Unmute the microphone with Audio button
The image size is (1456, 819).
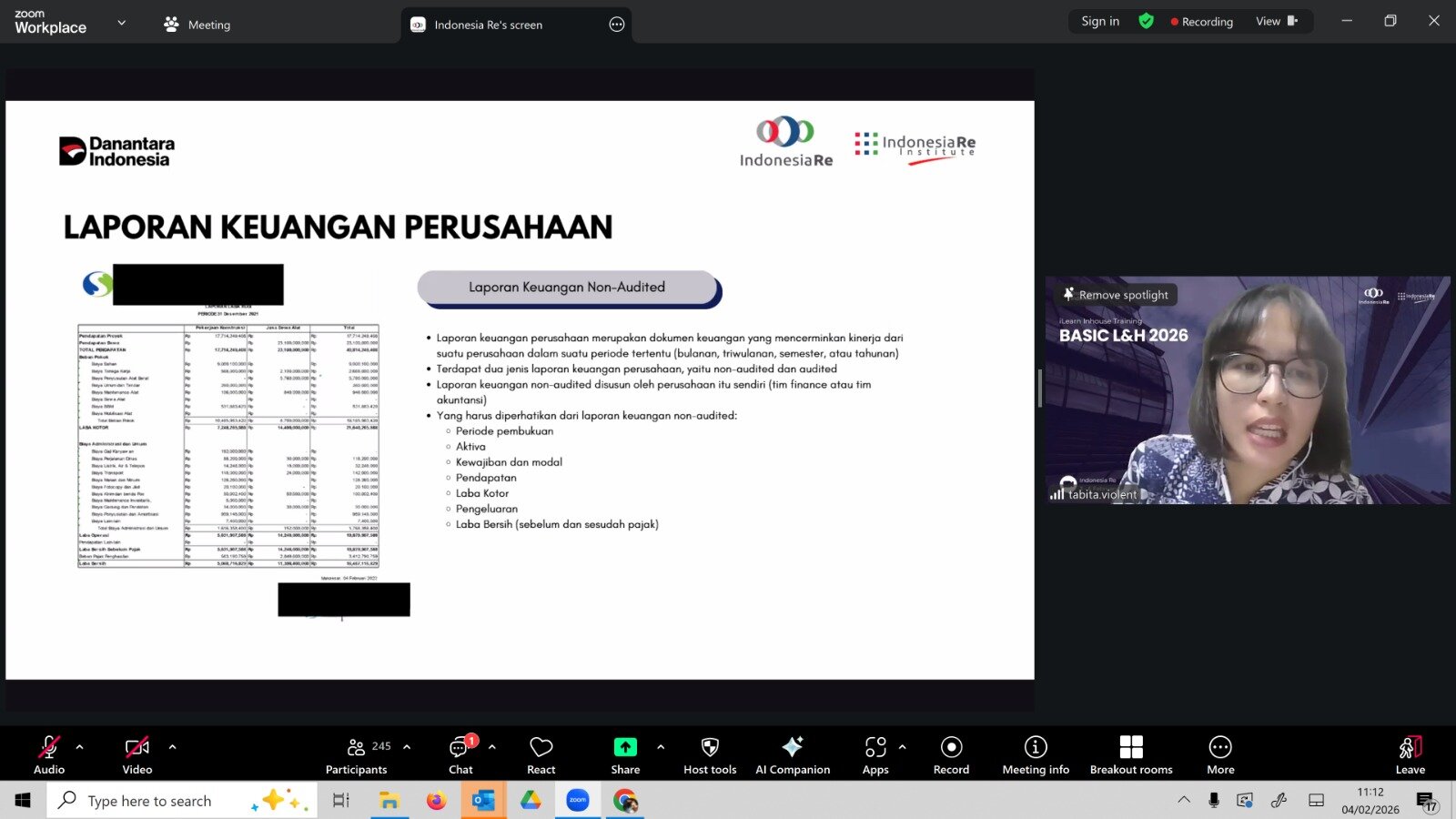(49, 755)
